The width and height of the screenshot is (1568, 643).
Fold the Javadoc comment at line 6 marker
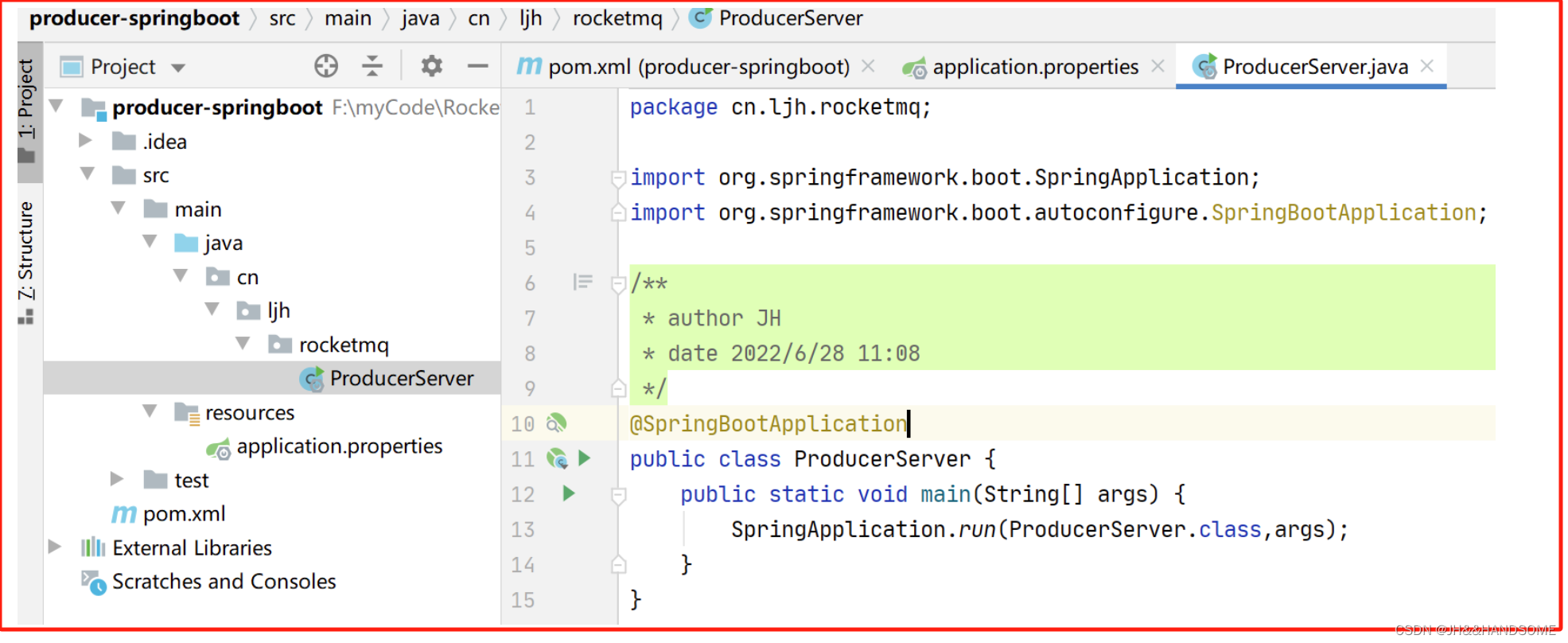[618, 283]
